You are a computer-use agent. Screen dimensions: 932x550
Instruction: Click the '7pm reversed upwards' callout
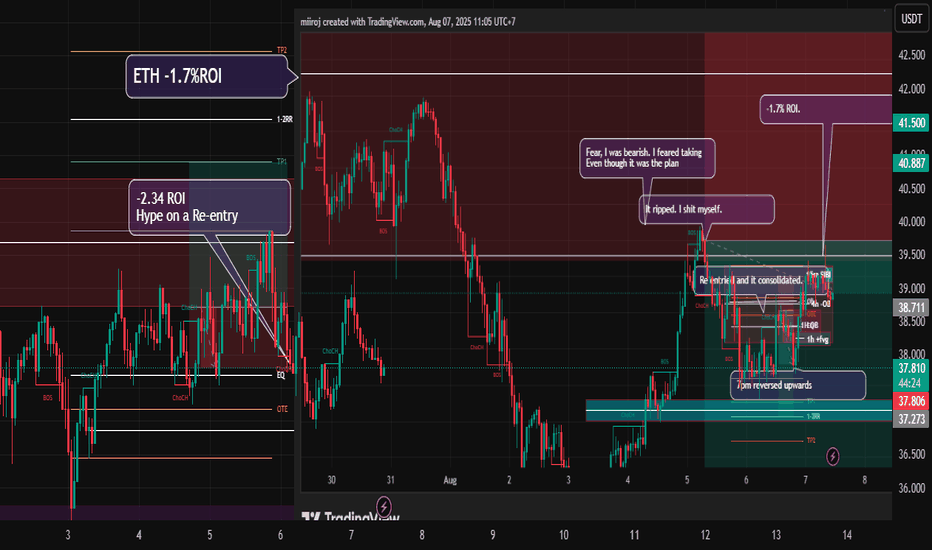pos(798,385)
